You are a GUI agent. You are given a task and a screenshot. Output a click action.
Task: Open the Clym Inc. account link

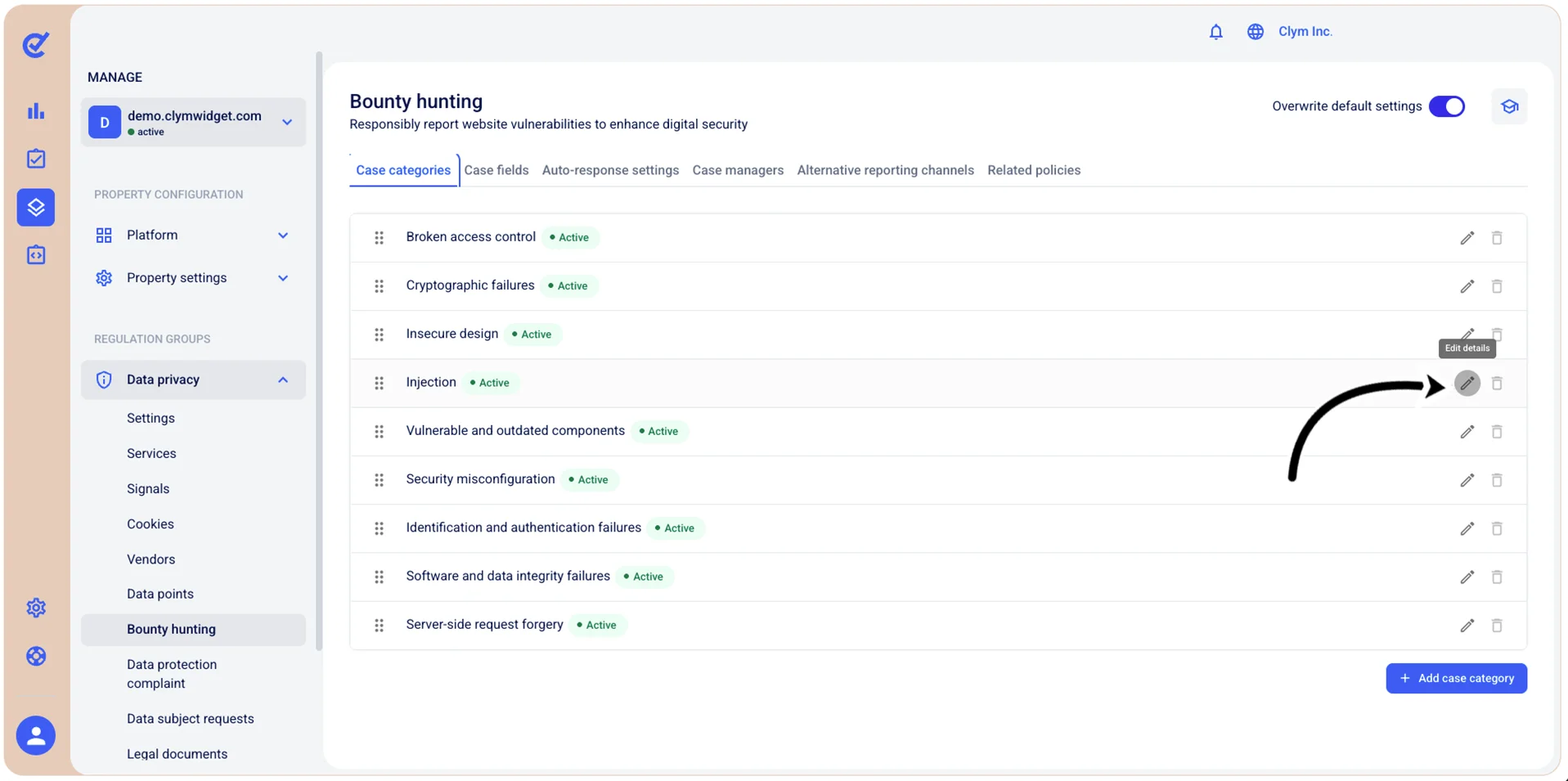[x=1305, y=32]
